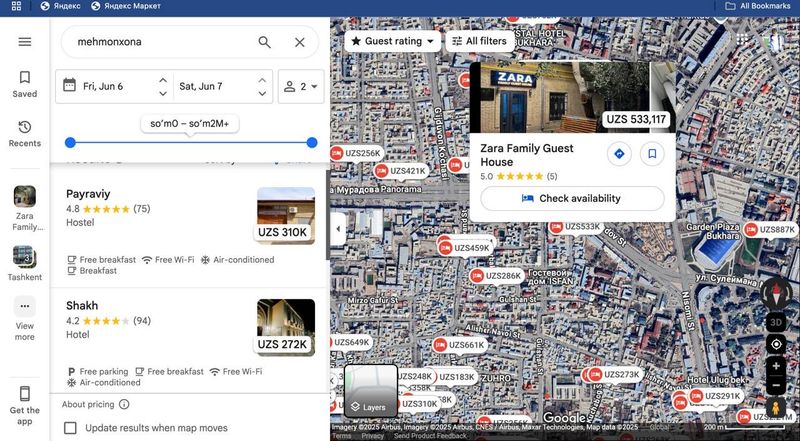Viewport: 800px width, 441px height.
Task: Click Get the app phone icon
Action: click(24, 394)
